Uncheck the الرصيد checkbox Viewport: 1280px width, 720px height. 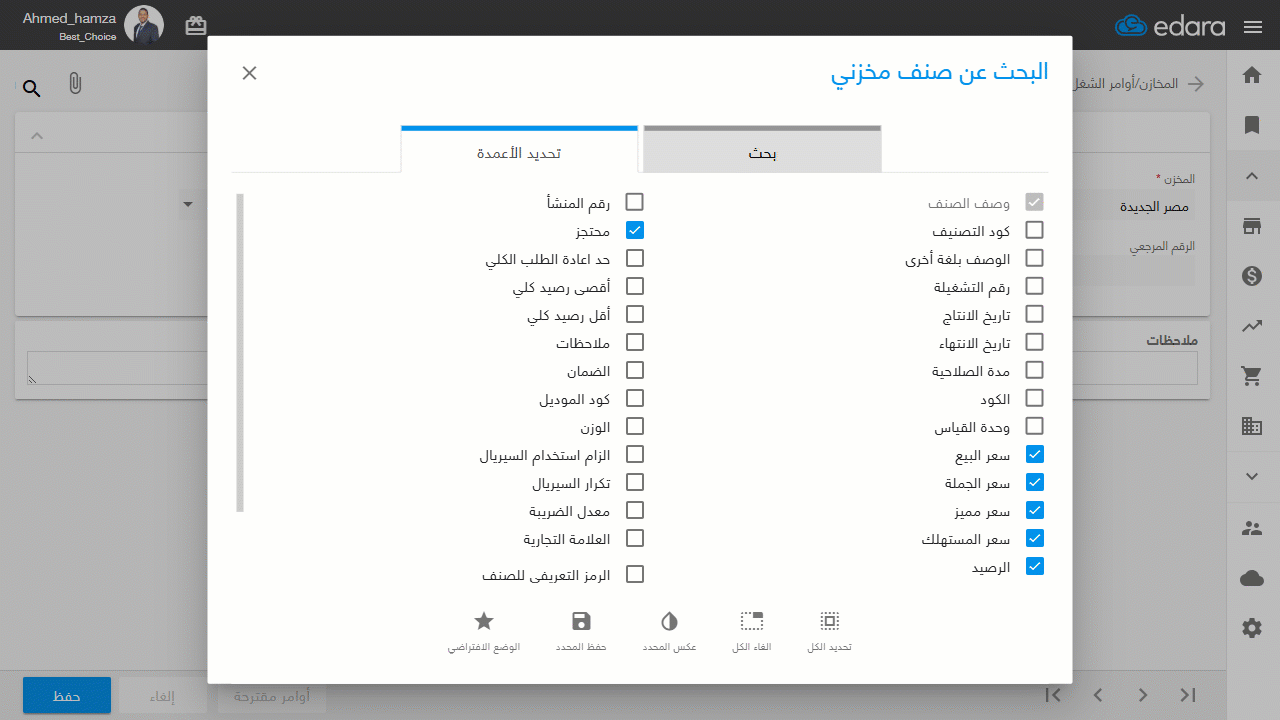tap(1035, 566)
